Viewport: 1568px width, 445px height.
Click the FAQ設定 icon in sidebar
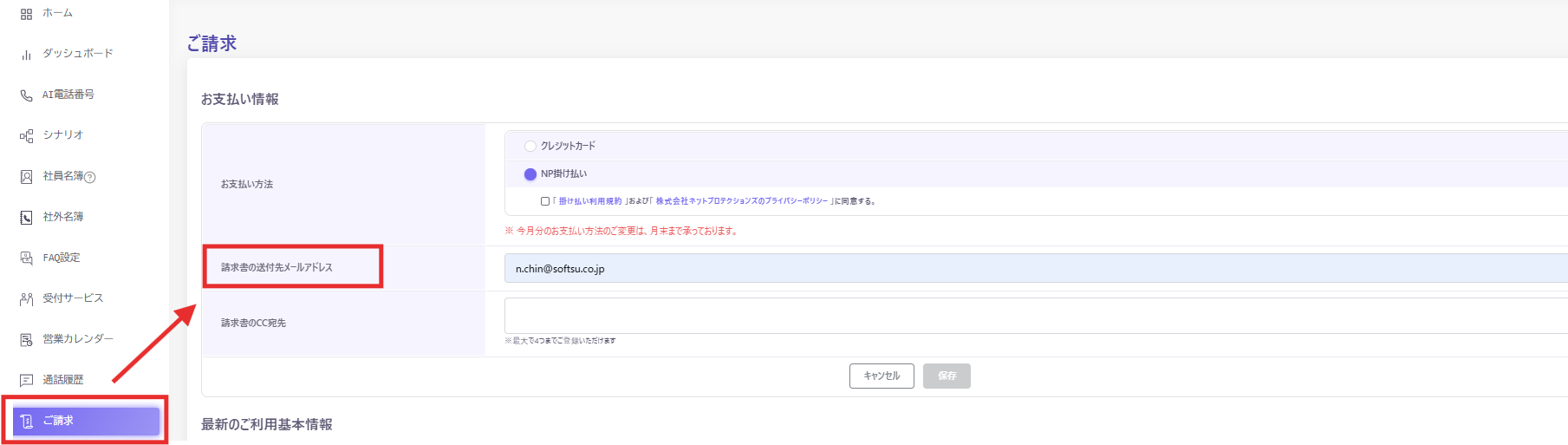pos(26,258)
